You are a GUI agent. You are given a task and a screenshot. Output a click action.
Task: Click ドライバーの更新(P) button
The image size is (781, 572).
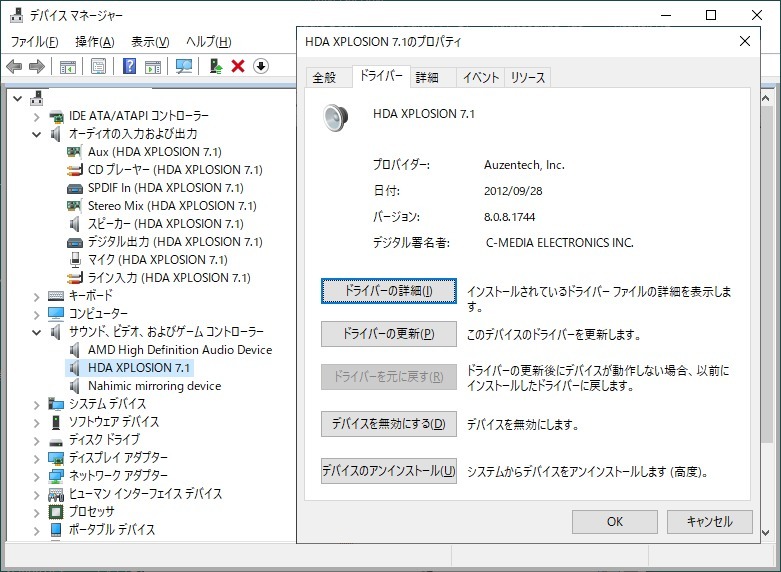pyautogui.click(x=389, y=334)
